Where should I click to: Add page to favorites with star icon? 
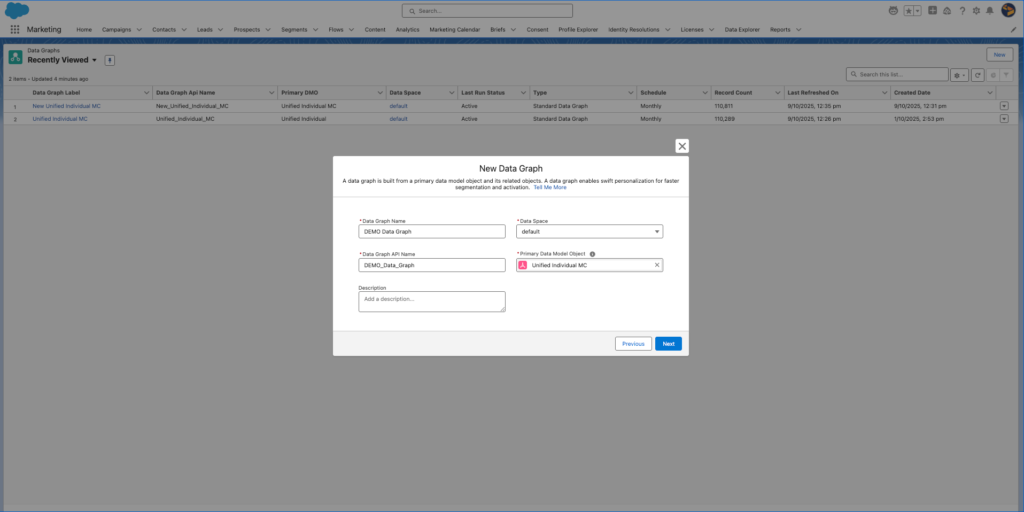pyautogui.click(x=909, y=10)
